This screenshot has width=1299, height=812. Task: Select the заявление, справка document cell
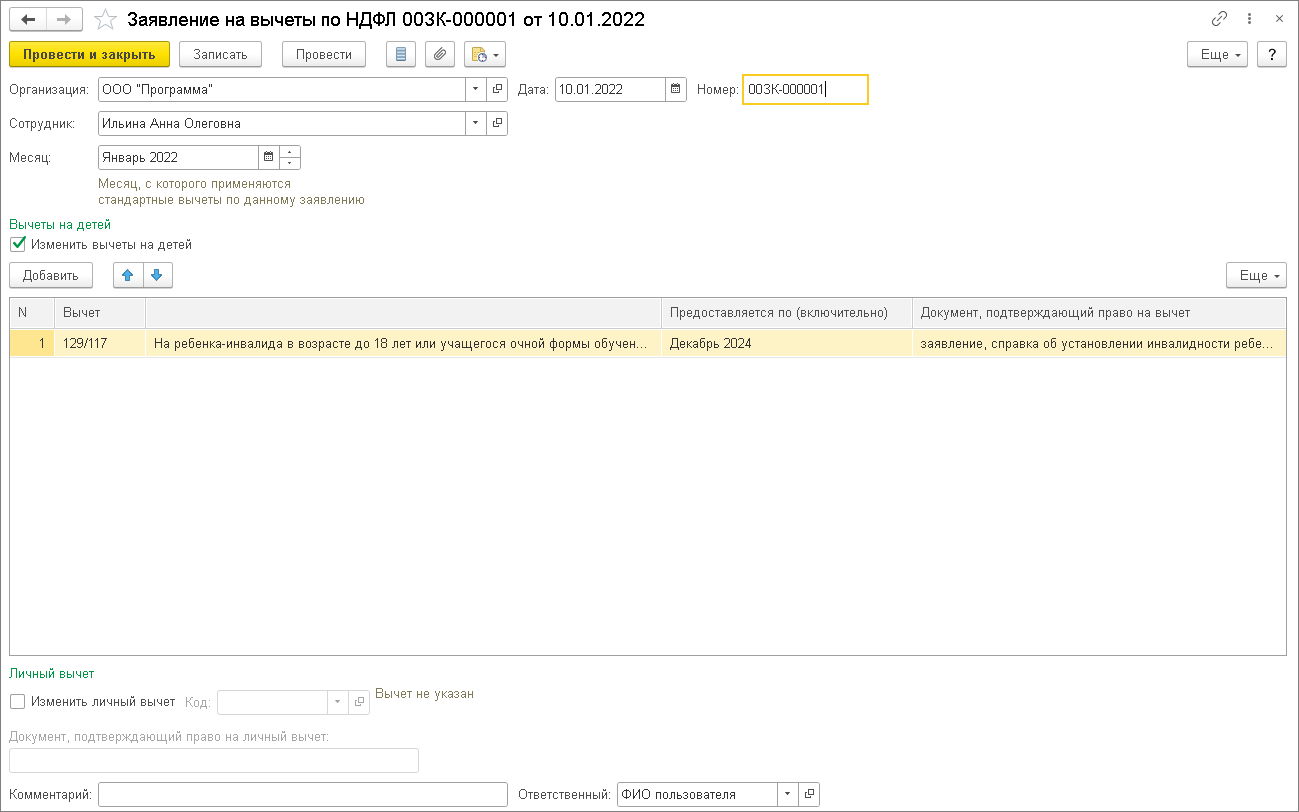click(x=1100, y=343)
